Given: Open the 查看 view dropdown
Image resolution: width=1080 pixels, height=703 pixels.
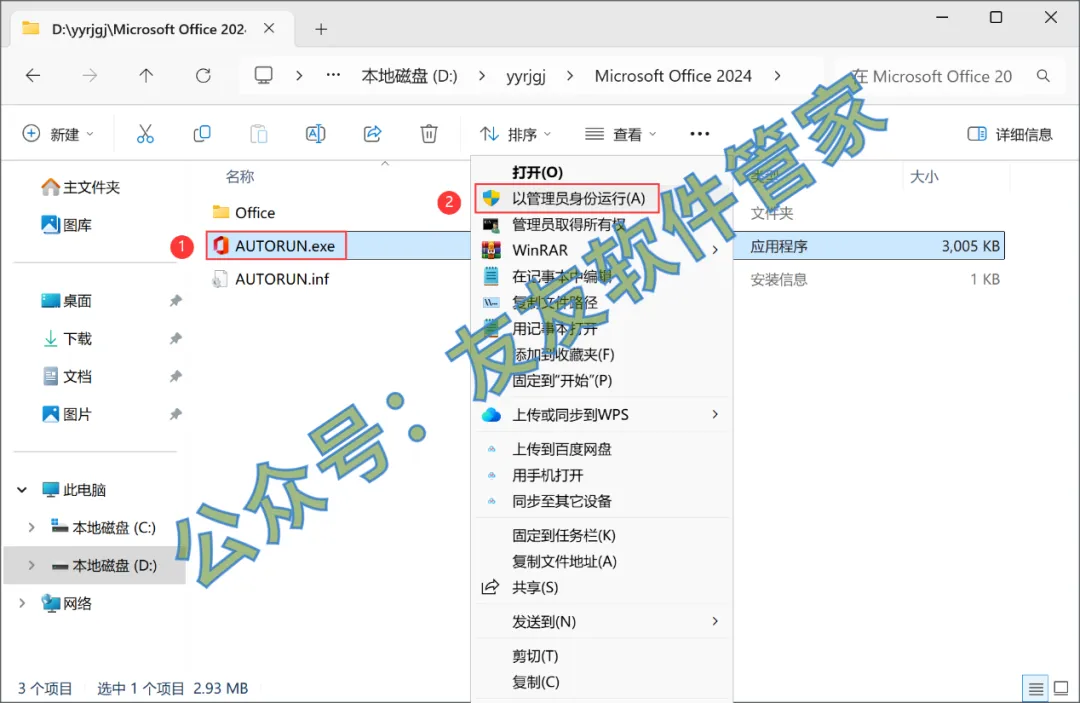Looking at the screenshot, I should point(620,134).
